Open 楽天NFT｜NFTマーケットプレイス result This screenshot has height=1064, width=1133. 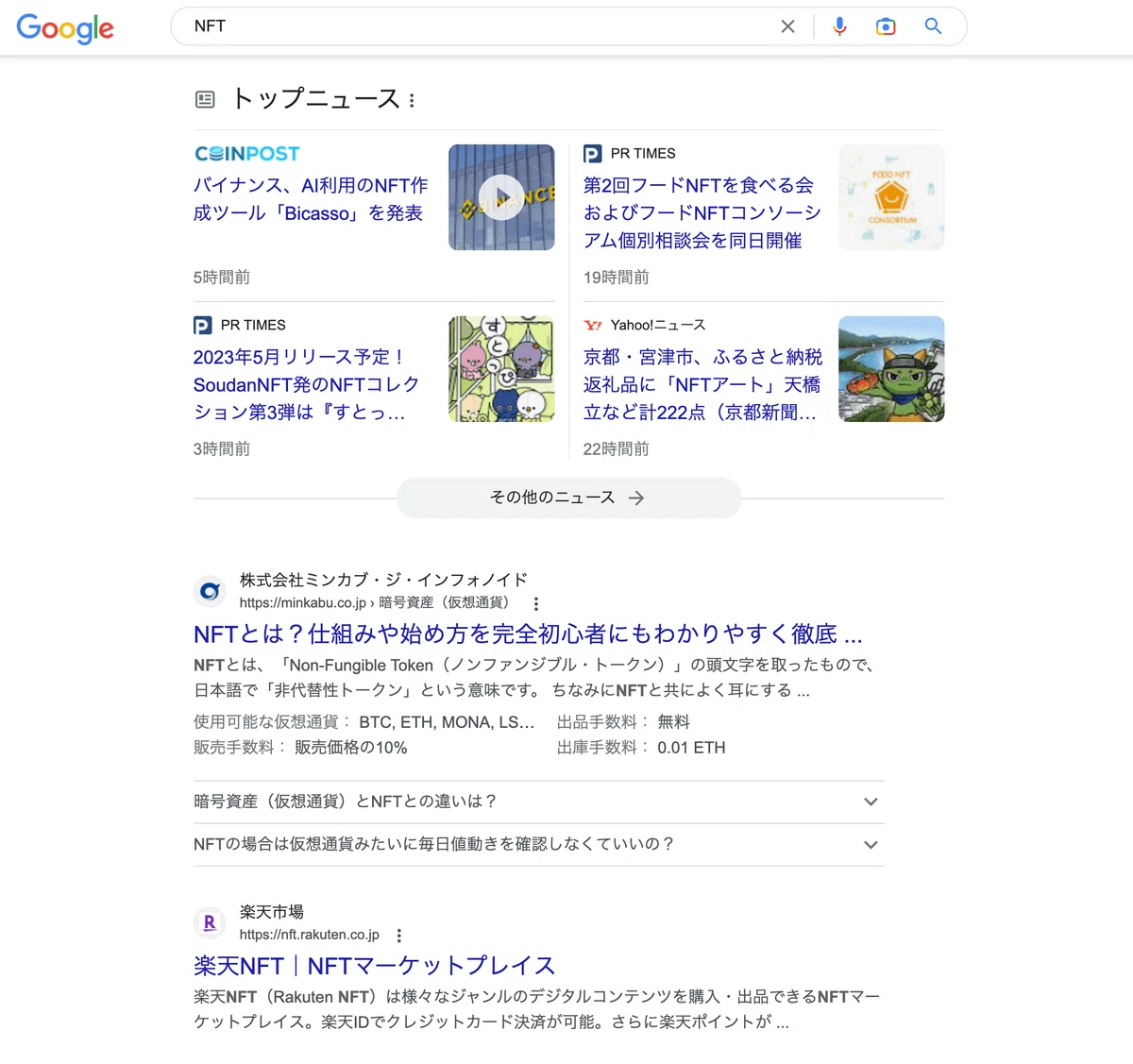coord(374,965)
